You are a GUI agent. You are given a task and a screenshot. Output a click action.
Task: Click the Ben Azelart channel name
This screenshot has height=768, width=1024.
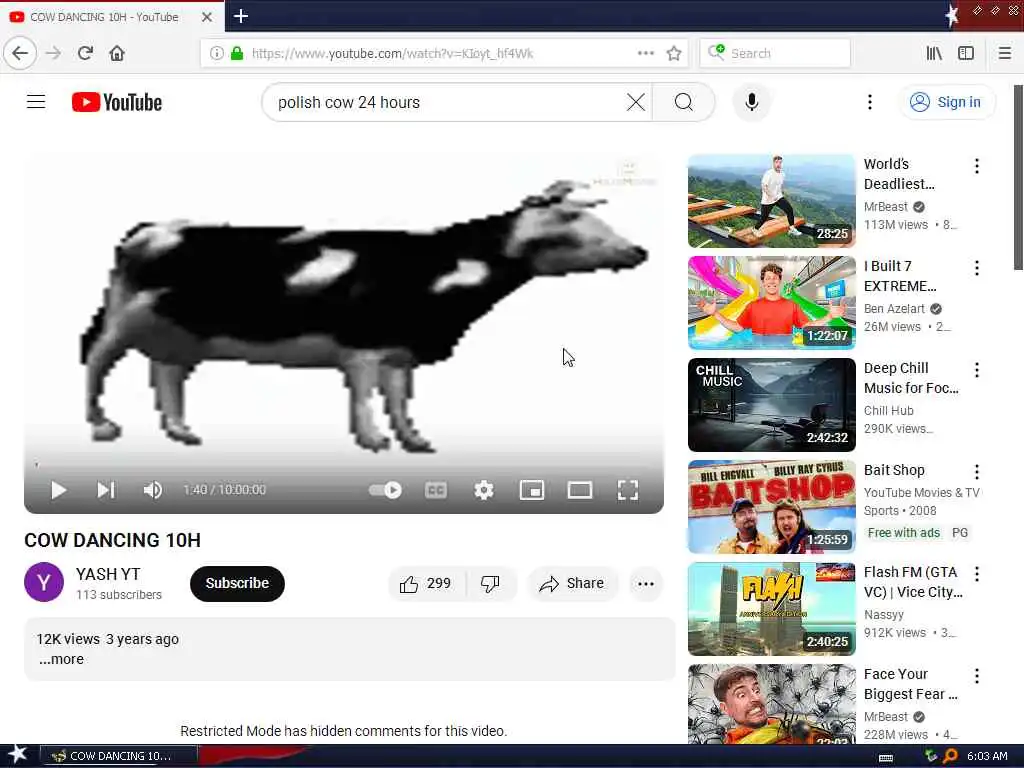pyautogui.click(x=894, y=308)
